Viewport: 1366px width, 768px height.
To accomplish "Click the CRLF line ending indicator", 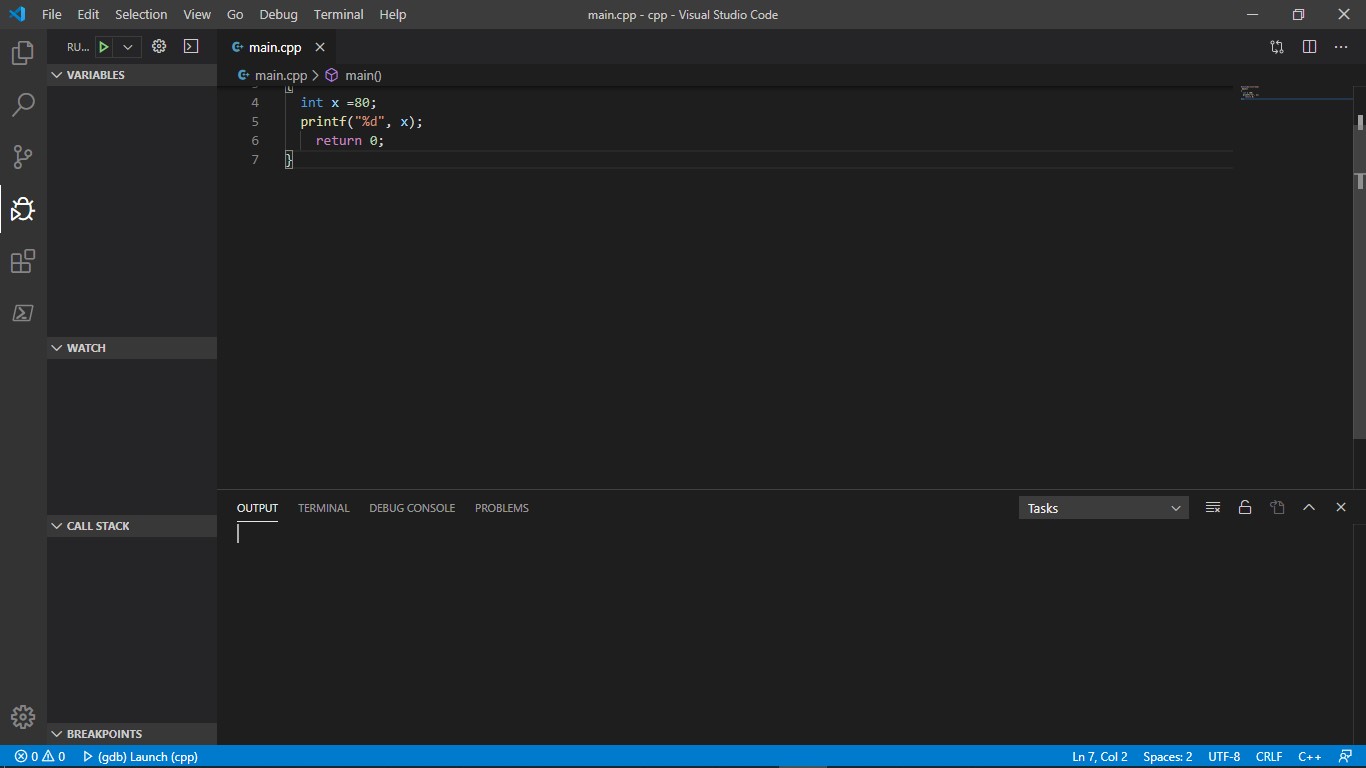I will (x=1269, y=757).
